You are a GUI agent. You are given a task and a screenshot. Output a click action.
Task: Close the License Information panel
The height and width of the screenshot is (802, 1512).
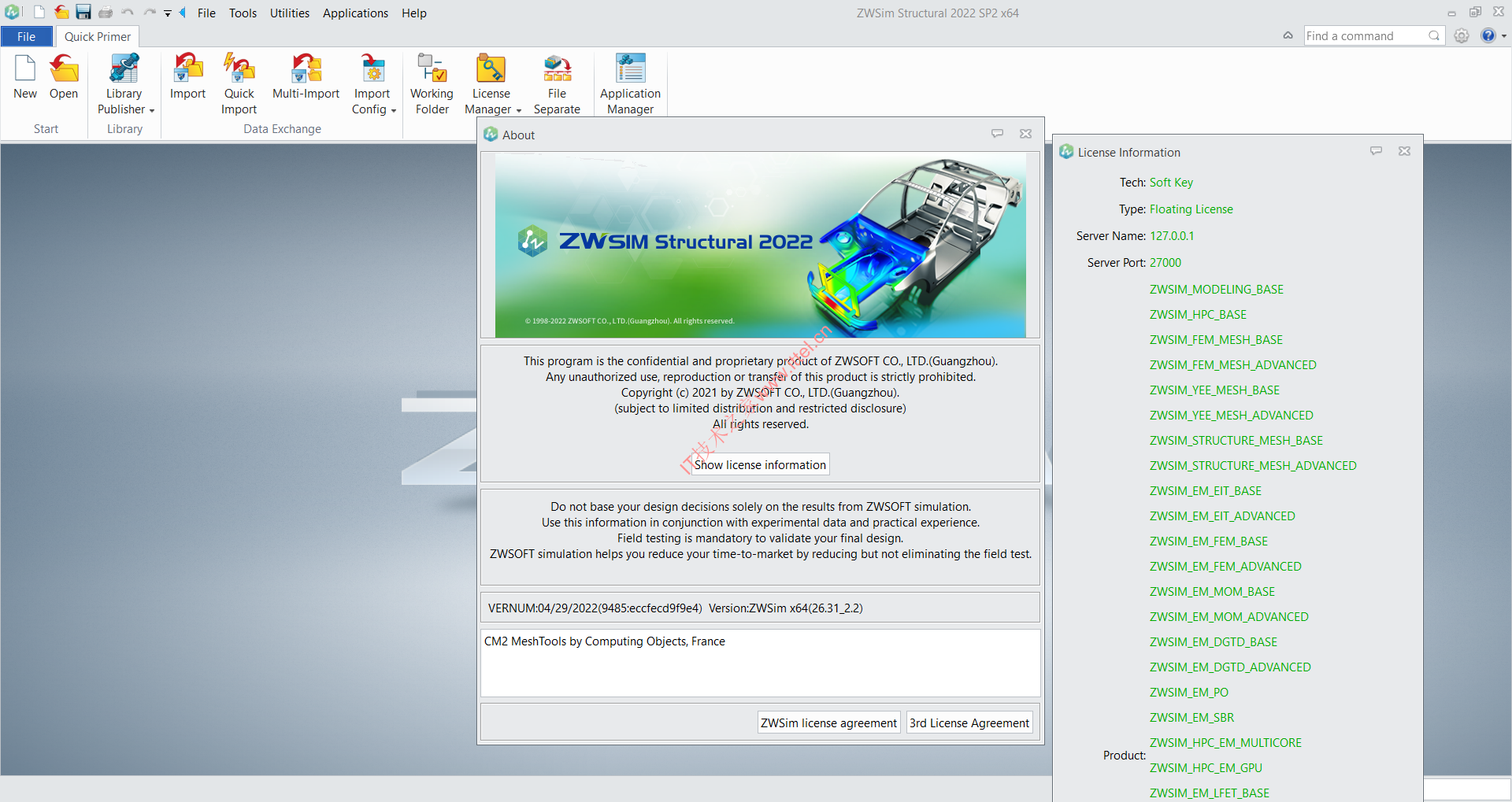1404,151
